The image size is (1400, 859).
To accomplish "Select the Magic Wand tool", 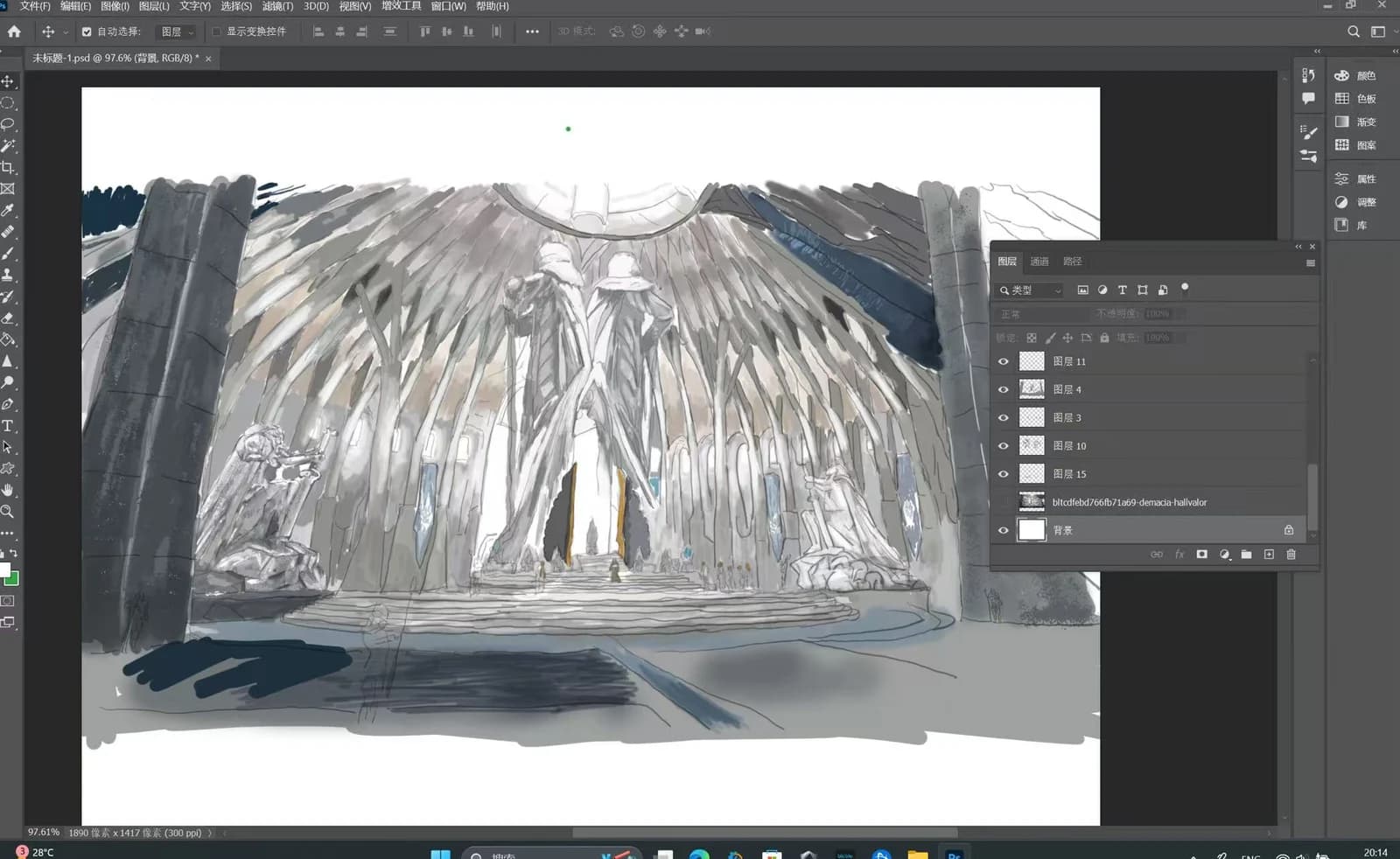I will 8,145.
